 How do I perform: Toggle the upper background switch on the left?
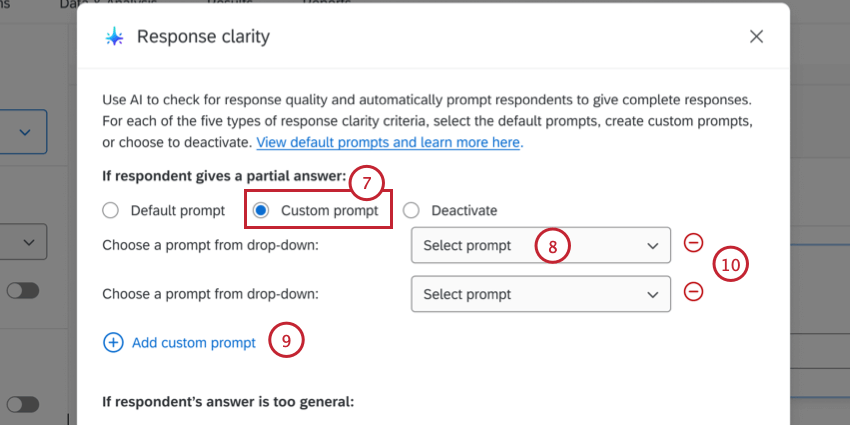(x=21, y=290)
